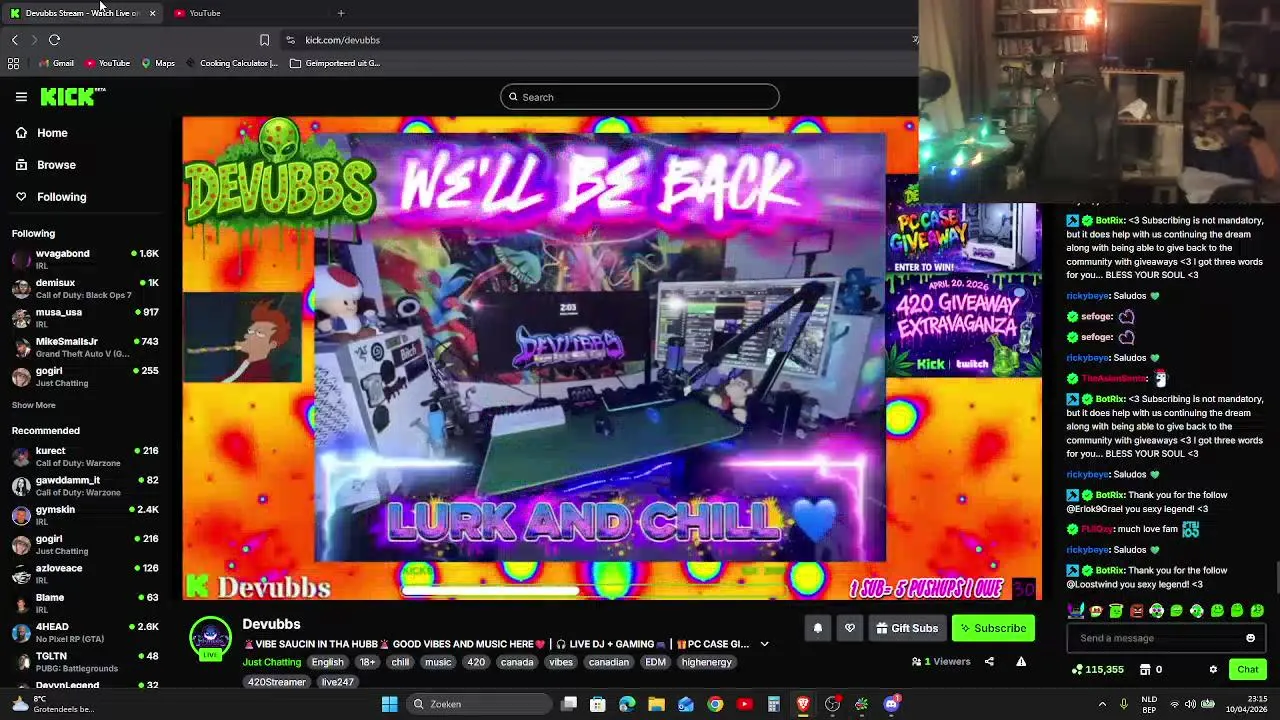Open the Just Chatting category link
This screenshot has height=720, width=1280.
tap(271, 662)
